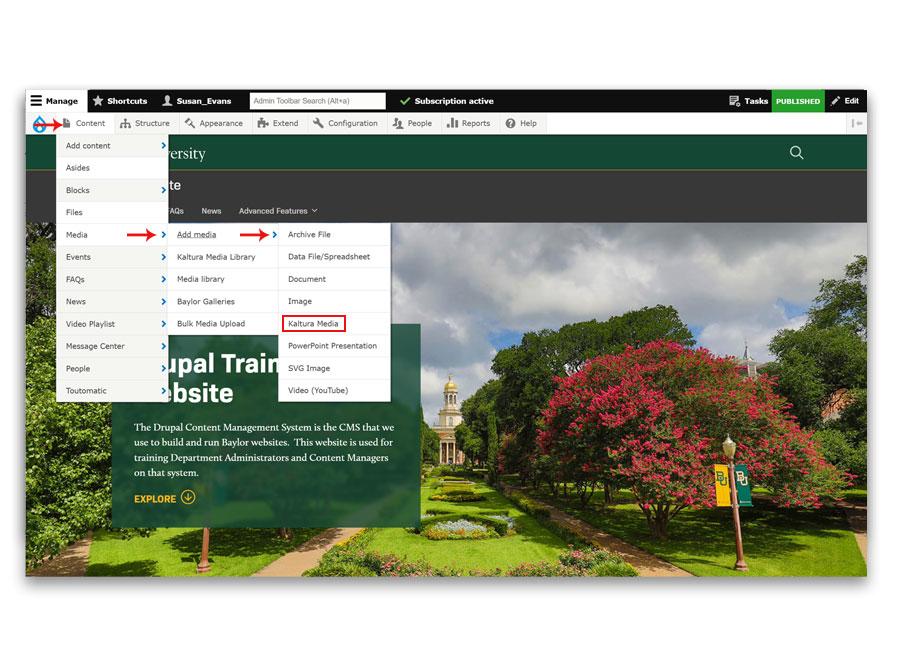Open the site search magnifier icon
The image size is (900, 650).
796,152
